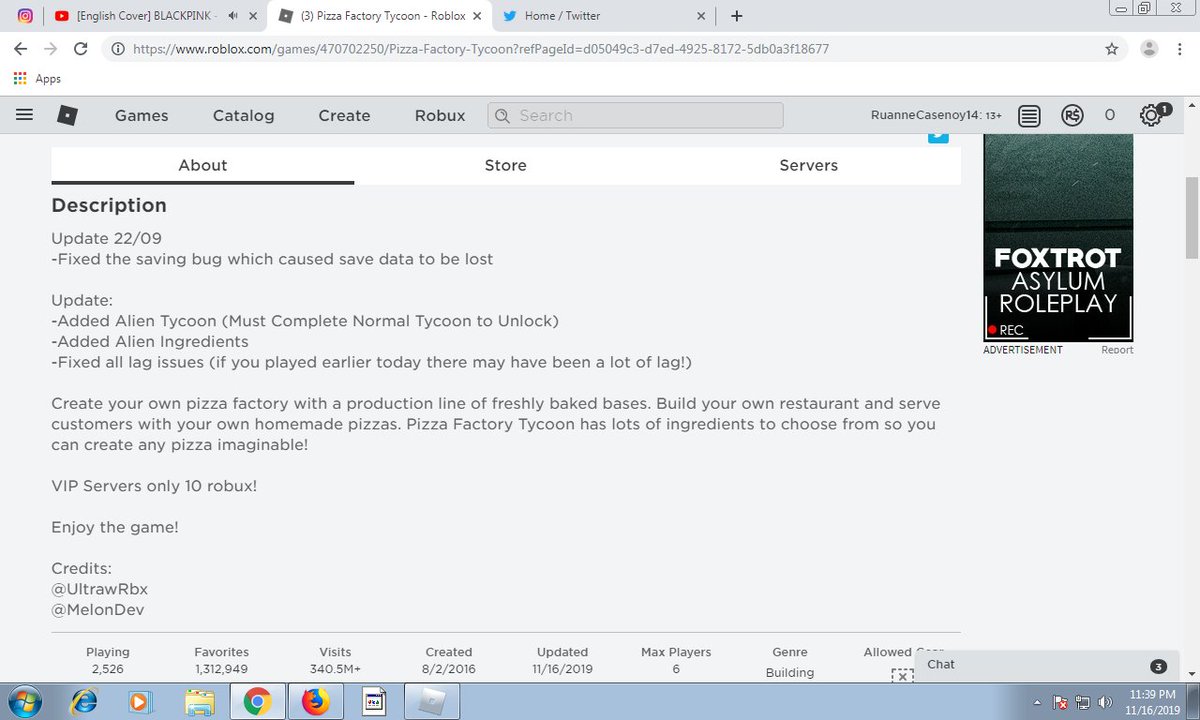The width and height of the screenshot is (1200, 720).
Task: Click the Description heading
Action: point(109,205)
